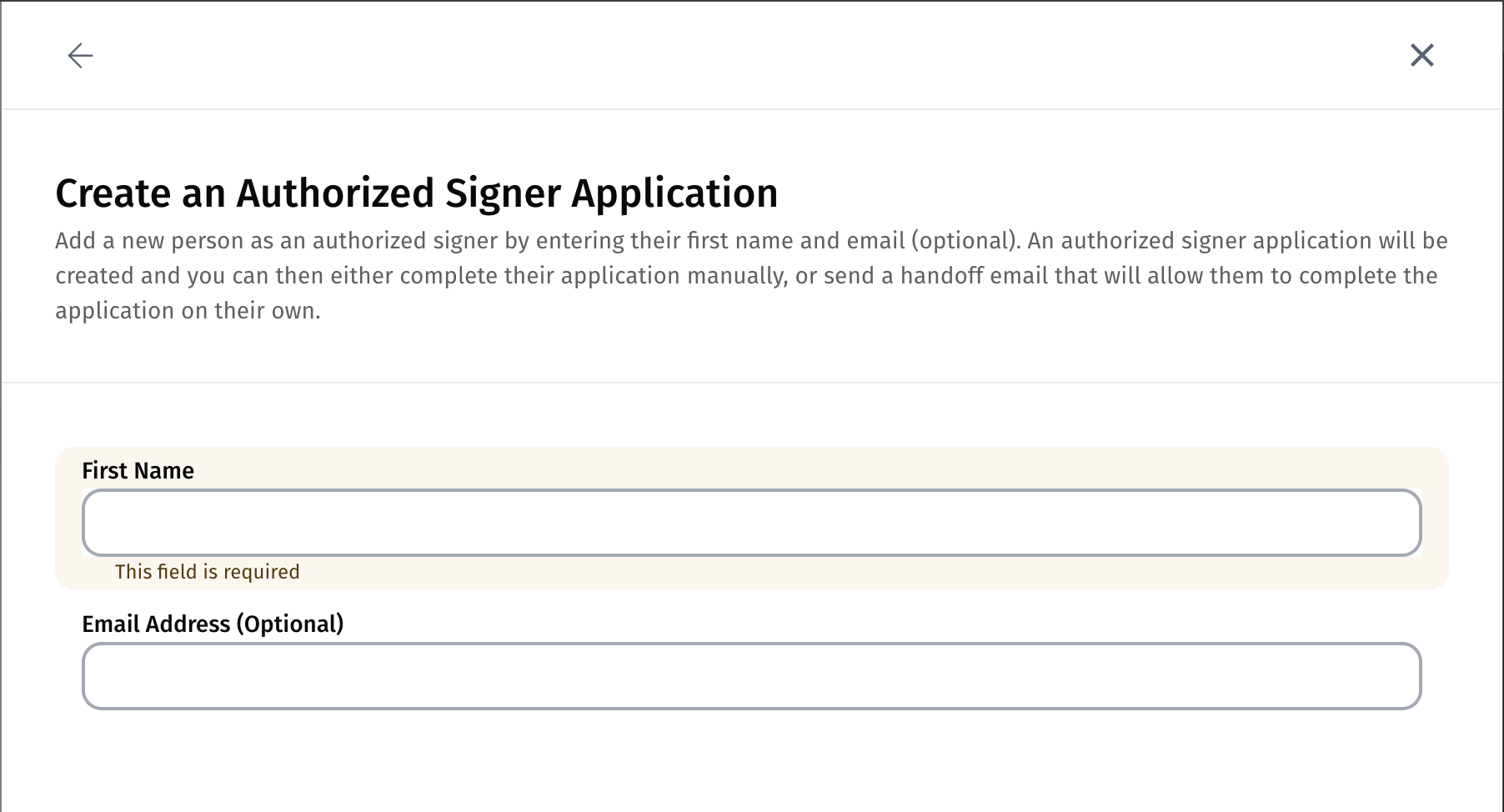Click the "This field is required" error message
Image resolution: width=1504 pixels, height=812 pixels.
[207, 572]
